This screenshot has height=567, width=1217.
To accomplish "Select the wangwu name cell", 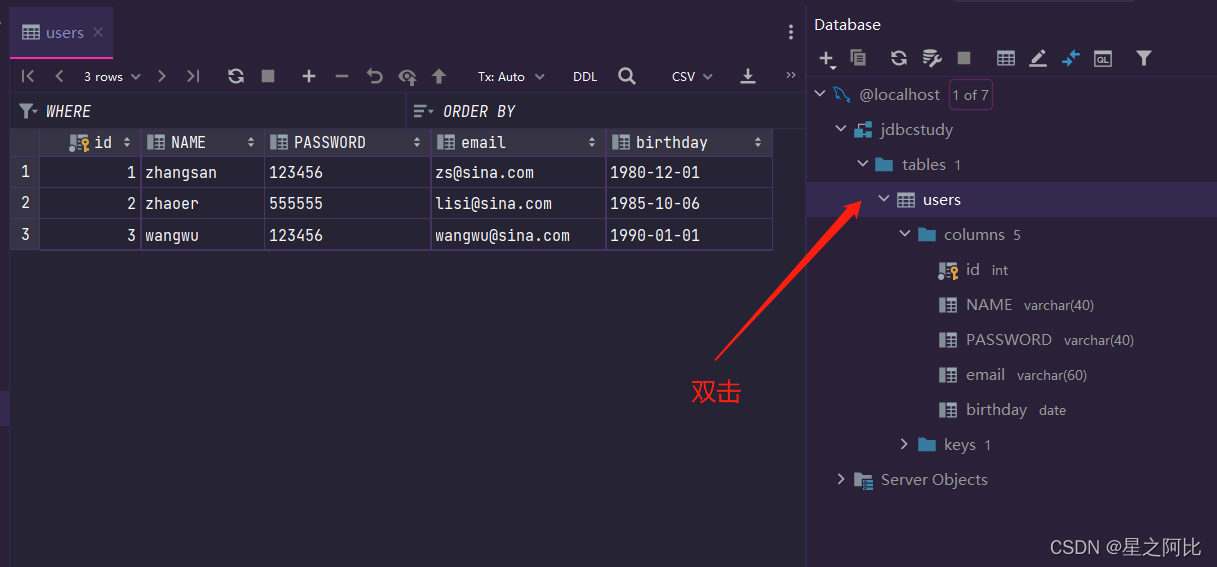I will click(x=202, y=236).
